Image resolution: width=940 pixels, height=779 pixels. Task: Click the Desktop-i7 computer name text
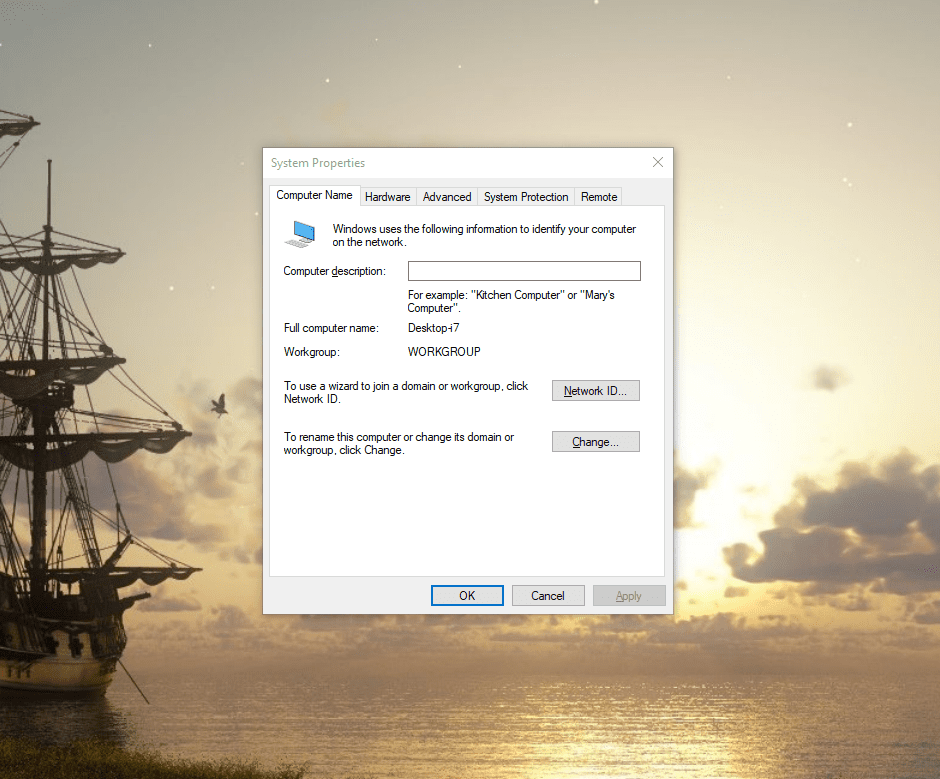434,328
